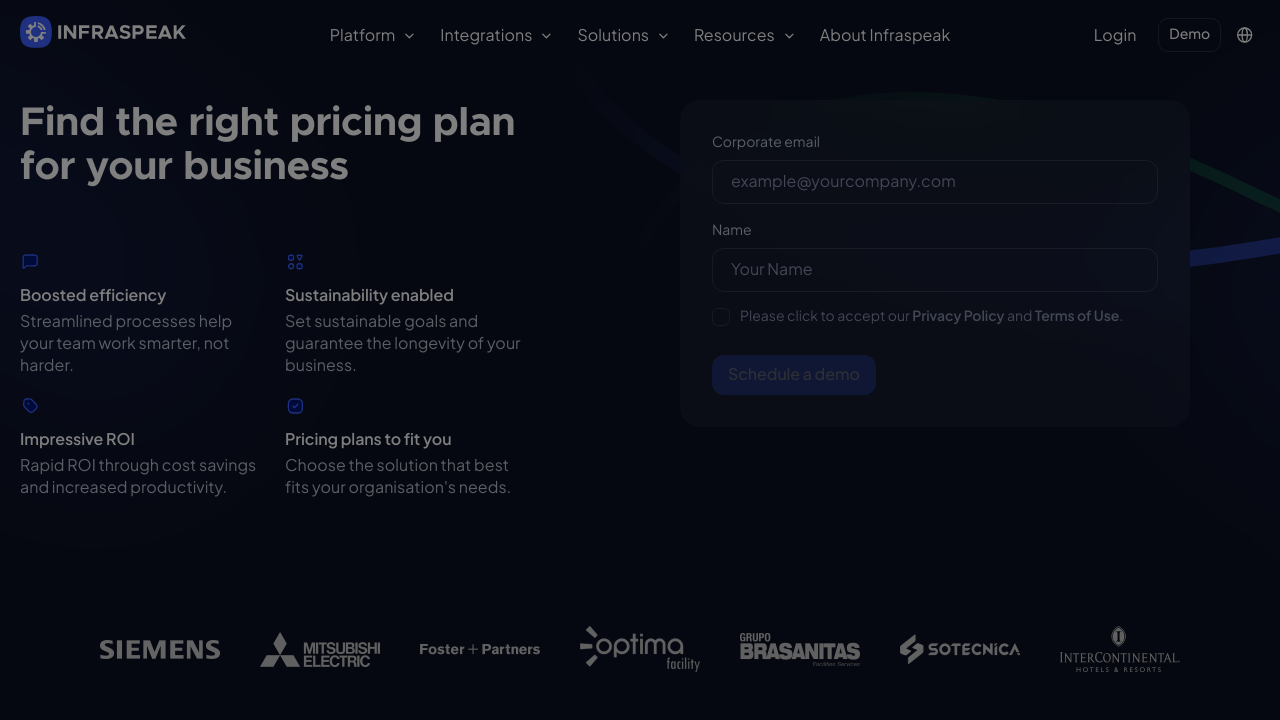Go to About Infraspeak page
This screenshot has height=720, width=1280.
click(884, 36)
